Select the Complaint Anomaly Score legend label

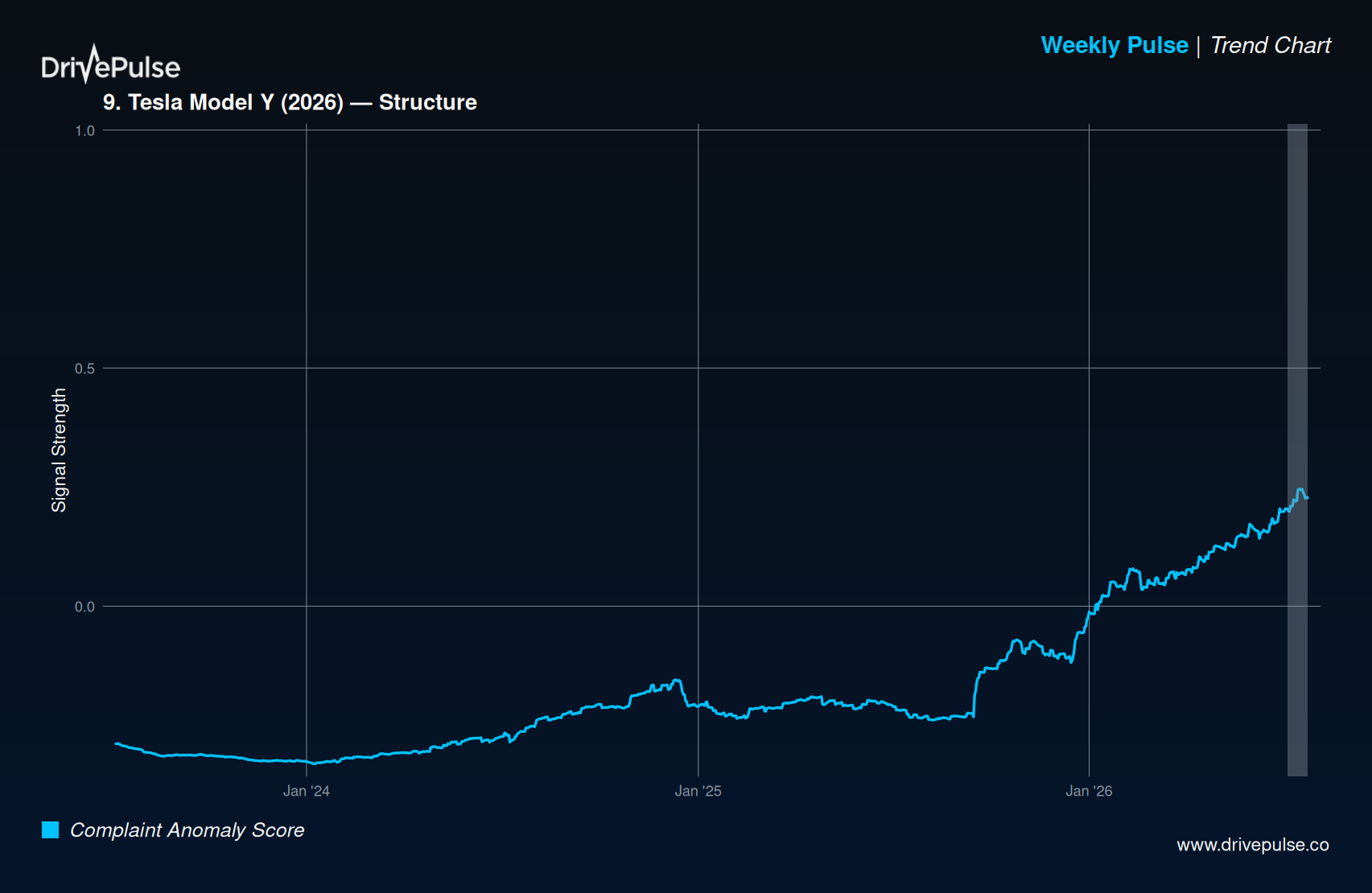tap(187, 830)
